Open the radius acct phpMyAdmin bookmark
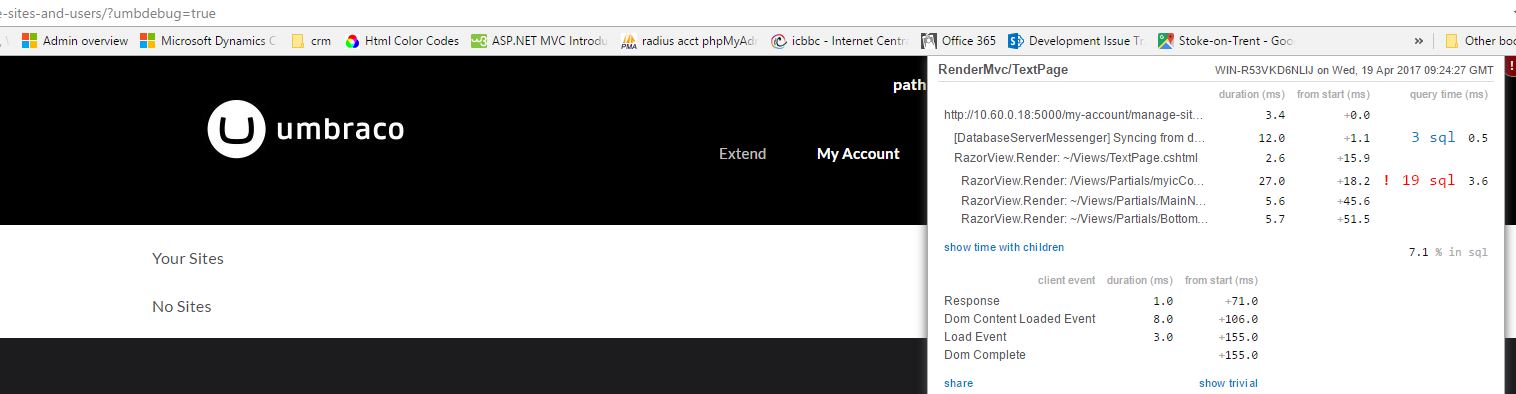The image size is (1516, 394). 689,41
